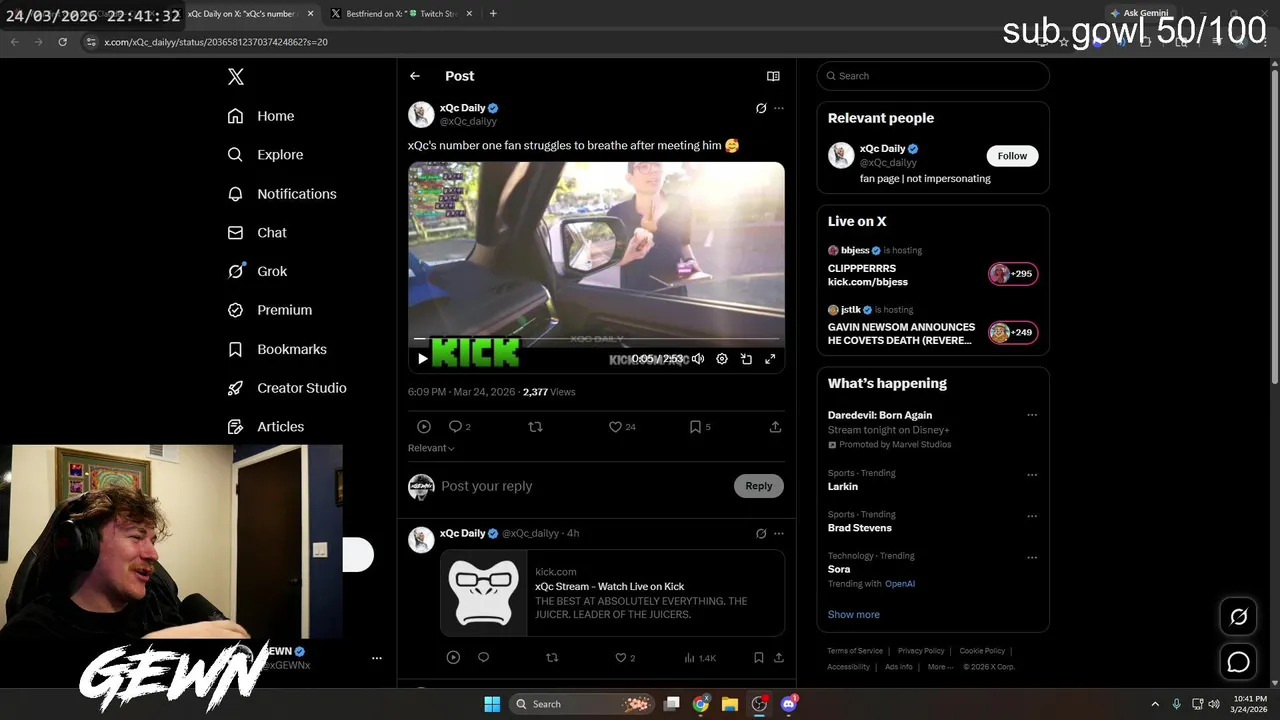1280x720 pixels.
Task: Open bbjess CLIPPERRRS live stream
Action: coord(933,267)
